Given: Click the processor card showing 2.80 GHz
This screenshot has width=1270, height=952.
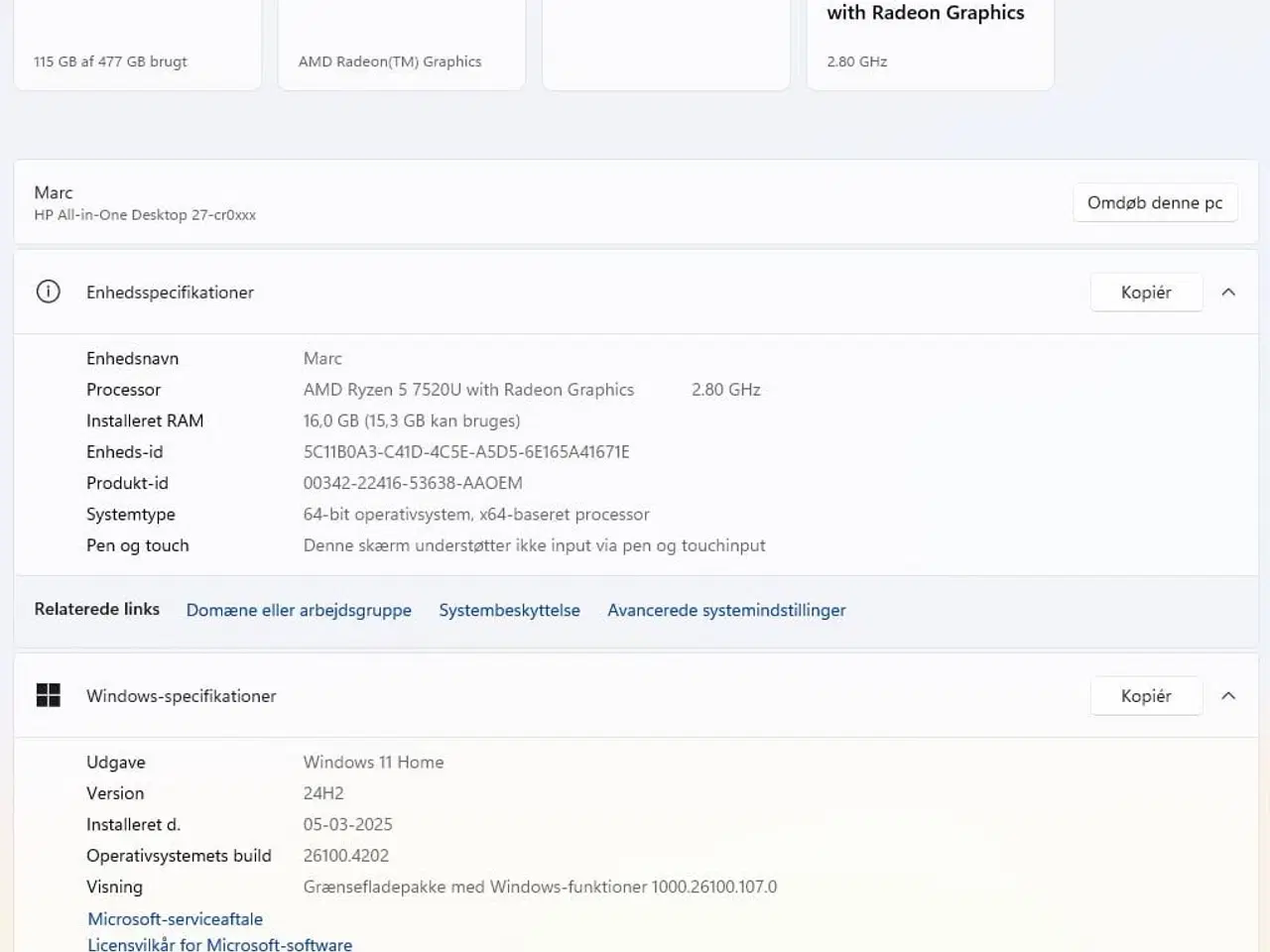Looking at the screenshot, I should pos(930,45).
